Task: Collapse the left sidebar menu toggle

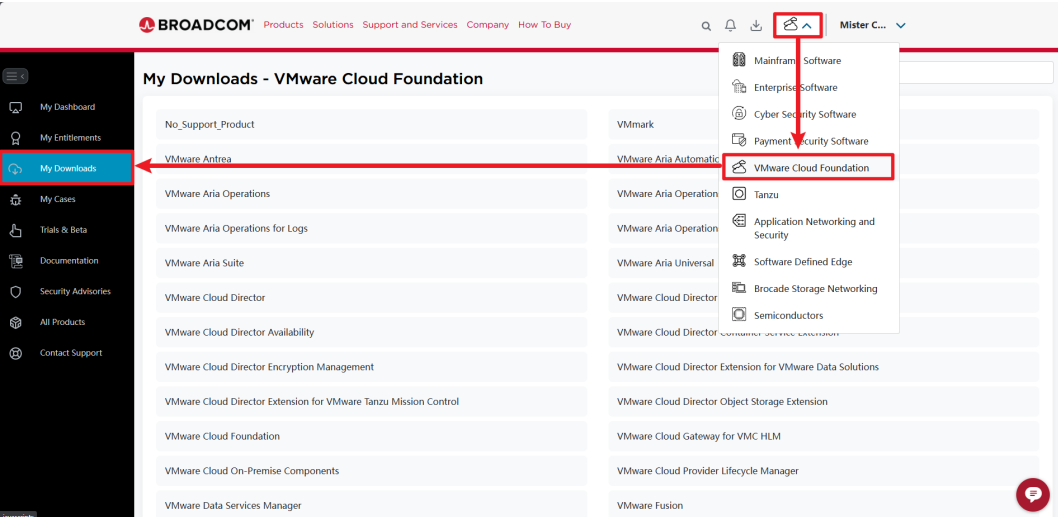Action: [15, 76]
